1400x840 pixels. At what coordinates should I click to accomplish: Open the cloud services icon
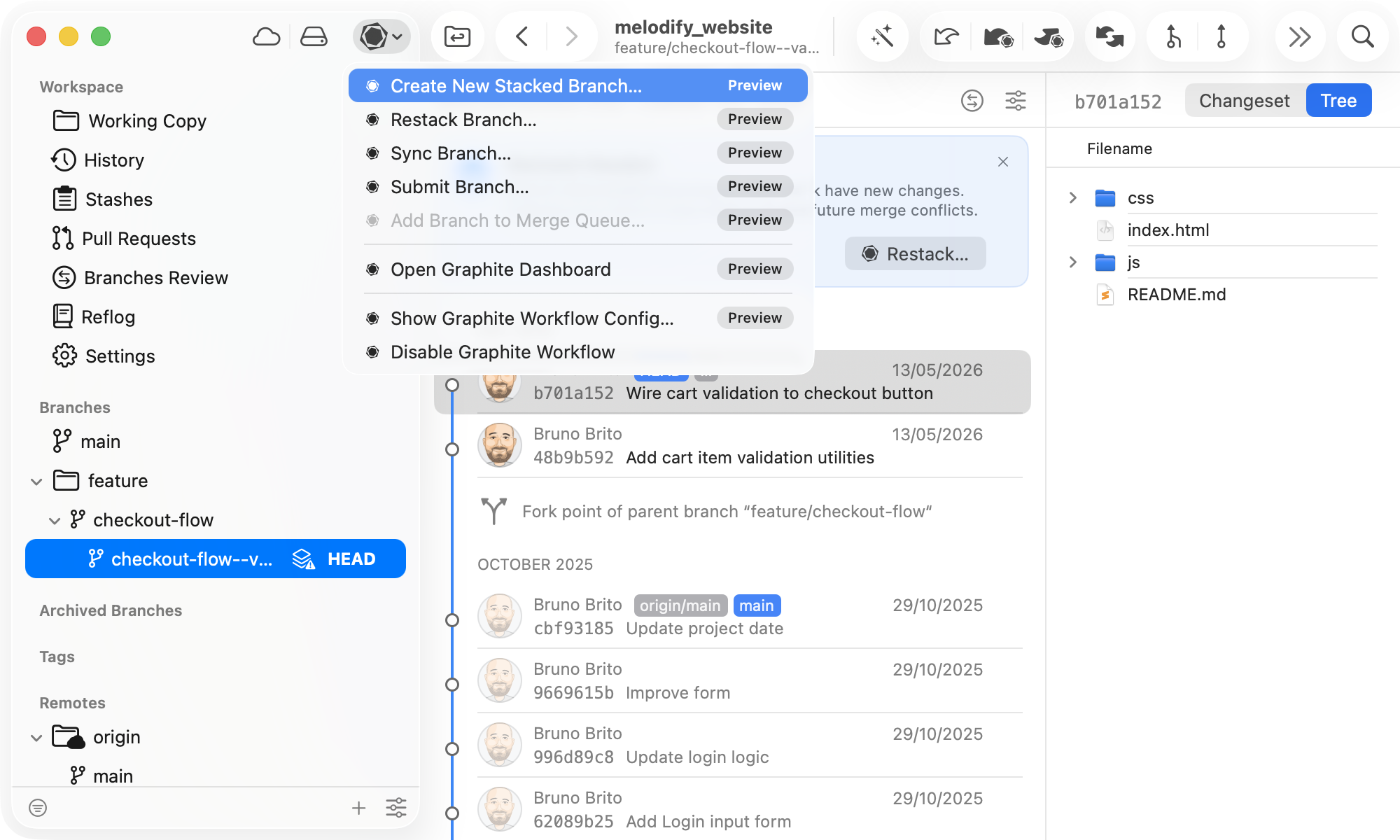(x=266, y=36)
